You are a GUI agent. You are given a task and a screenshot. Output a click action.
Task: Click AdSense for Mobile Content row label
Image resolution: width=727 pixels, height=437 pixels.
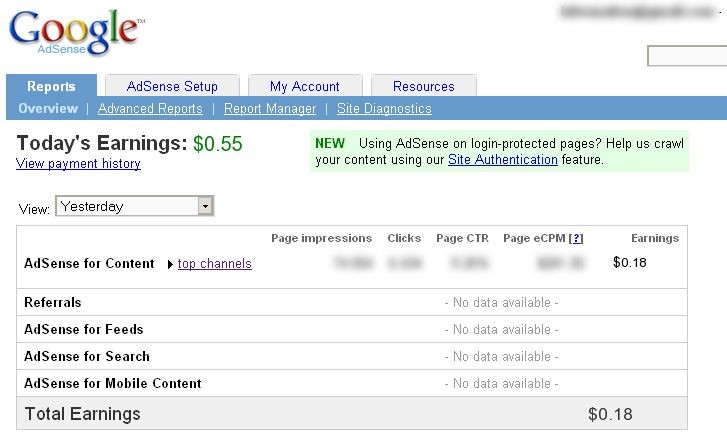pos(113,383)
